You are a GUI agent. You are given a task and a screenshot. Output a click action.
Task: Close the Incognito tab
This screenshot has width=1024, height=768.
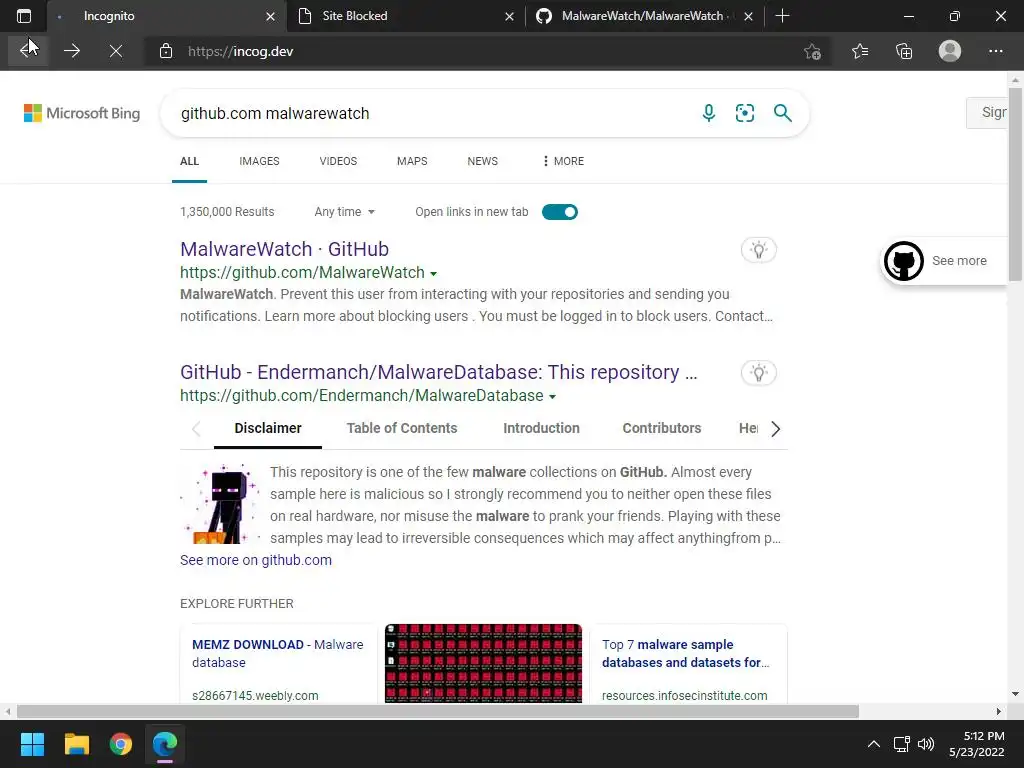[x=270, y=16]
